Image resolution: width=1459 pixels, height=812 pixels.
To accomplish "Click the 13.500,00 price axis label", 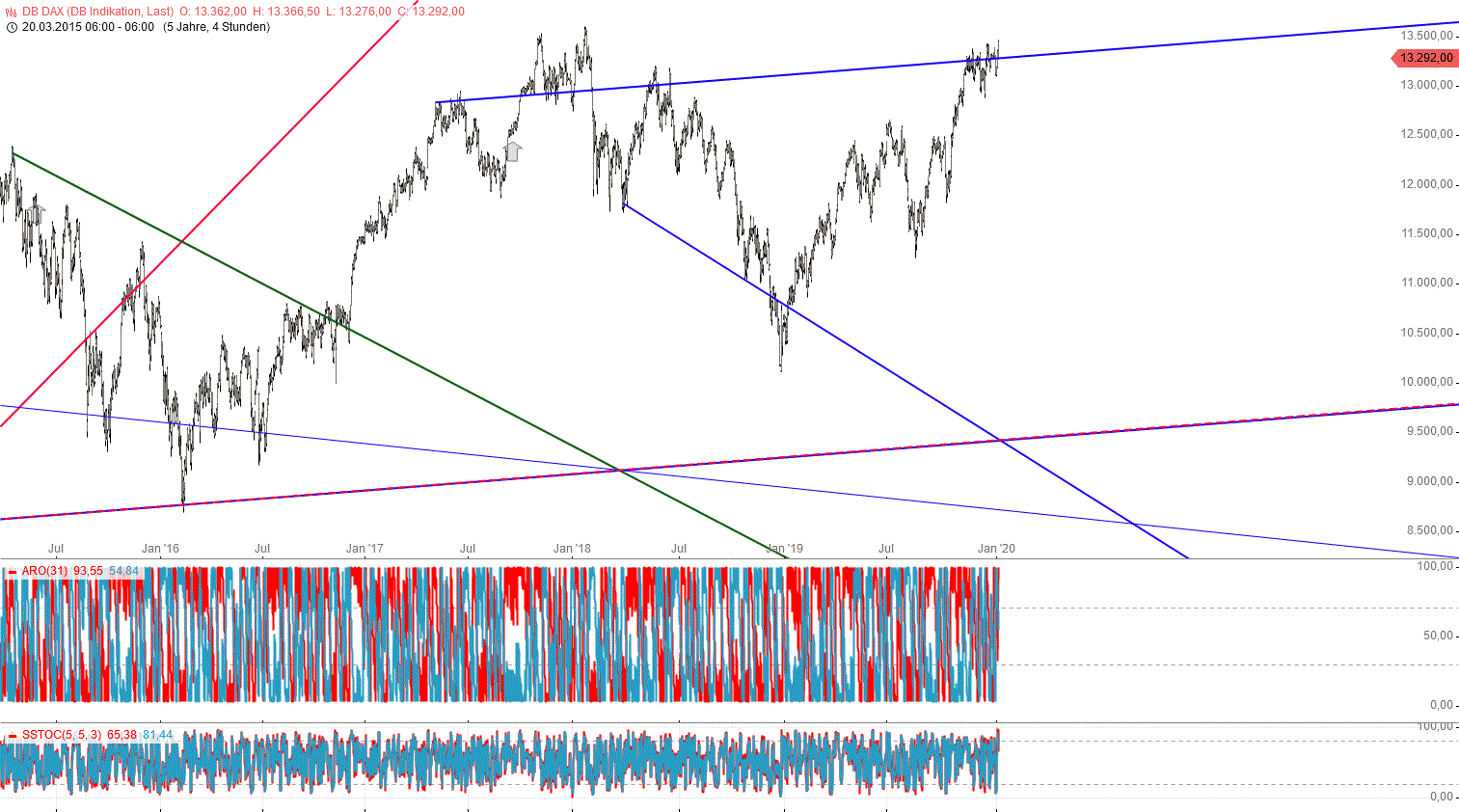I will [1426, 36].
